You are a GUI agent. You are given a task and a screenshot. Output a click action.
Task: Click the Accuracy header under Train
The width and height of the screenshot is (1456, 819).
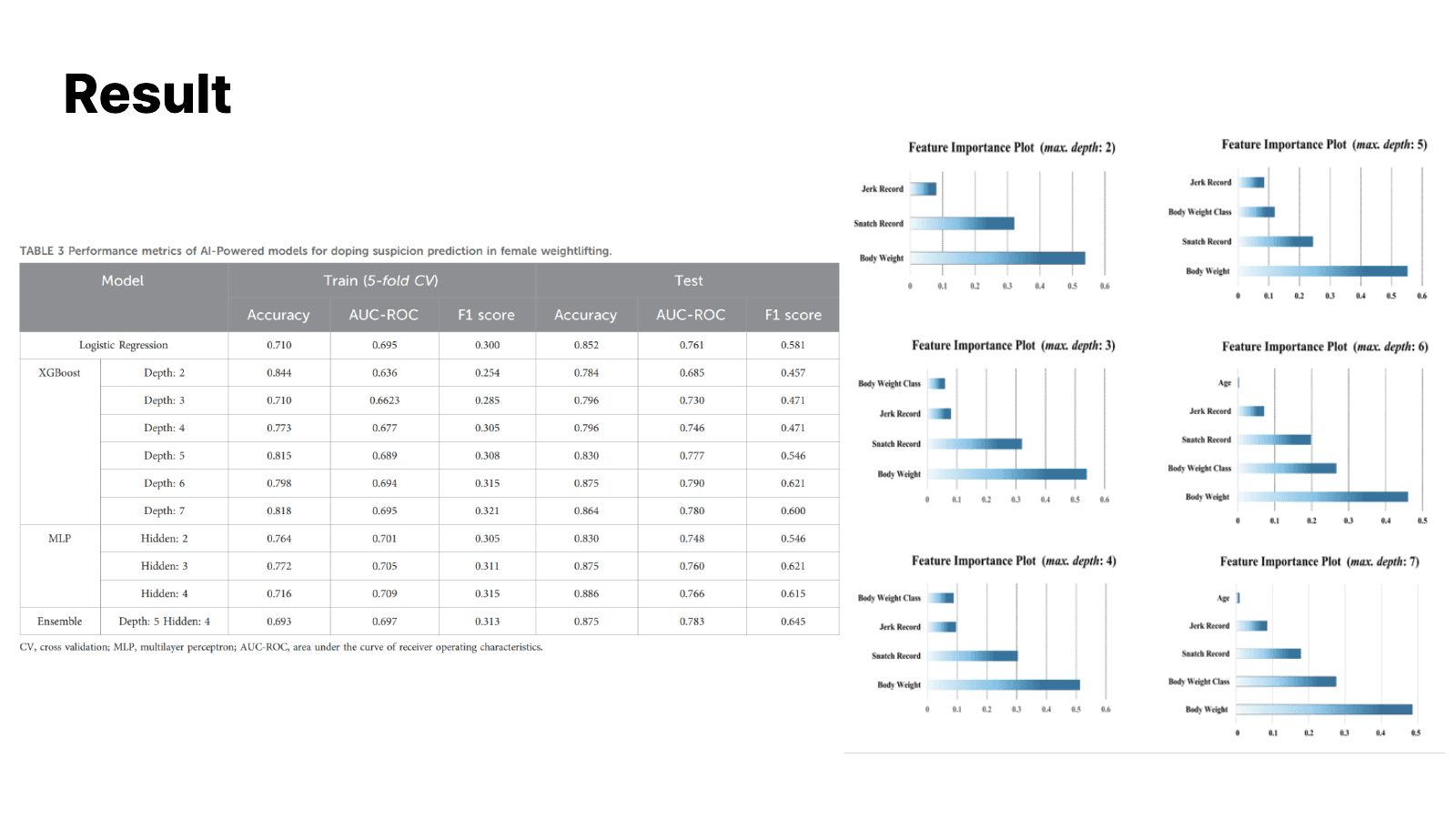pos(278,315)
